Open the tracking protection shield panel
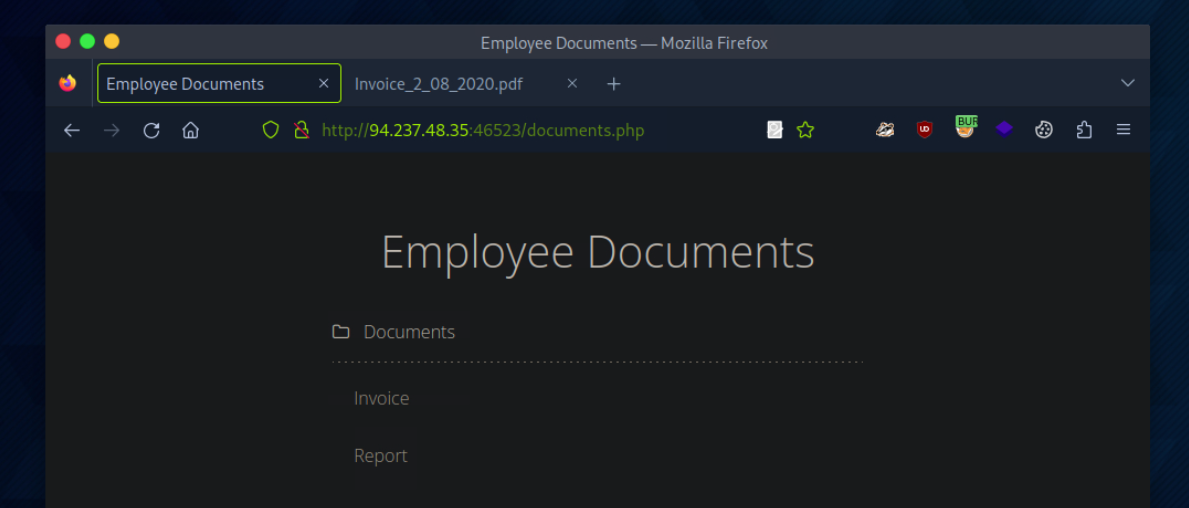 point(270,130)
